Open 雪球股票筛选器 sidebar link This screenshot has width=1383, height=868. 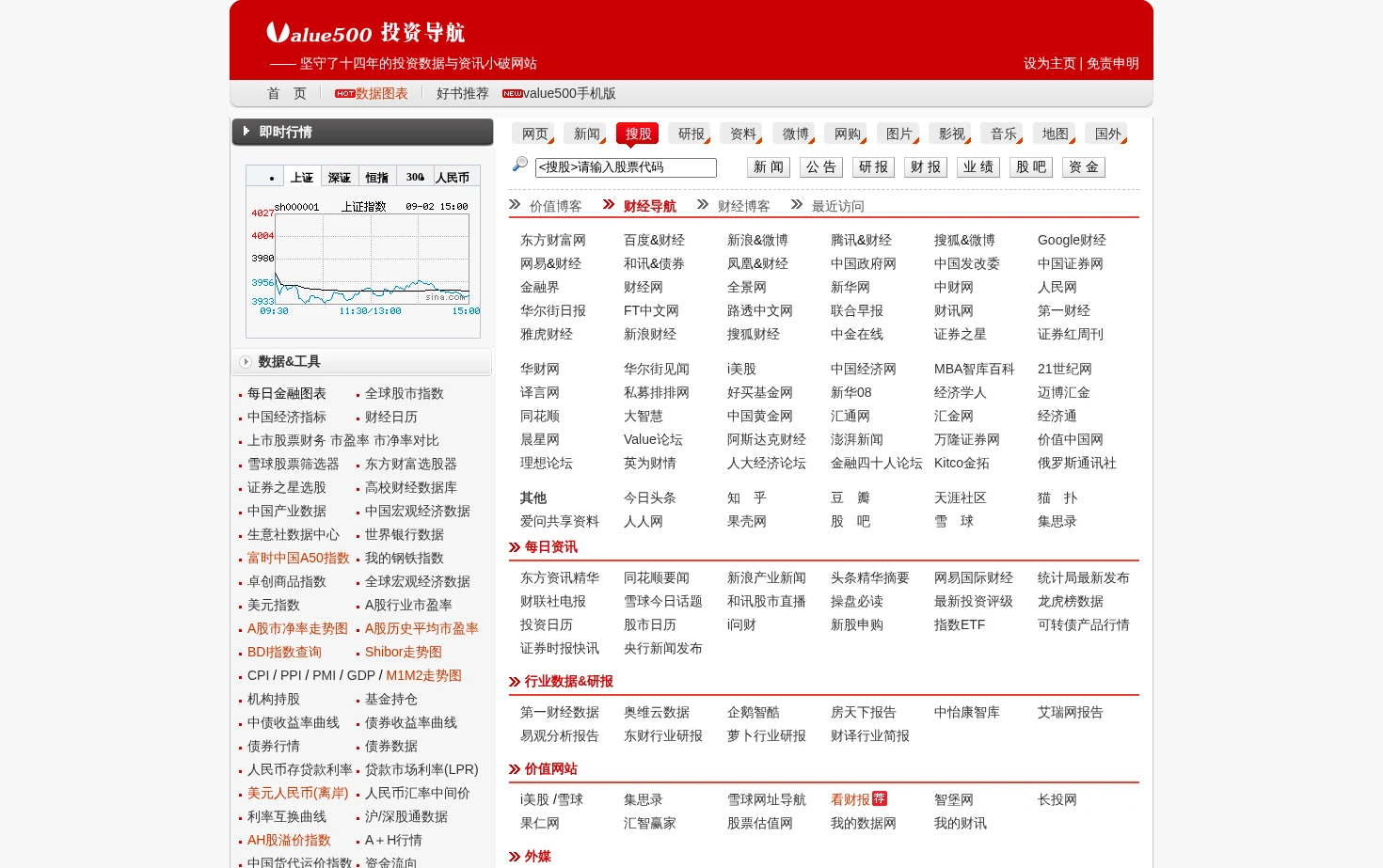point(294,464)
